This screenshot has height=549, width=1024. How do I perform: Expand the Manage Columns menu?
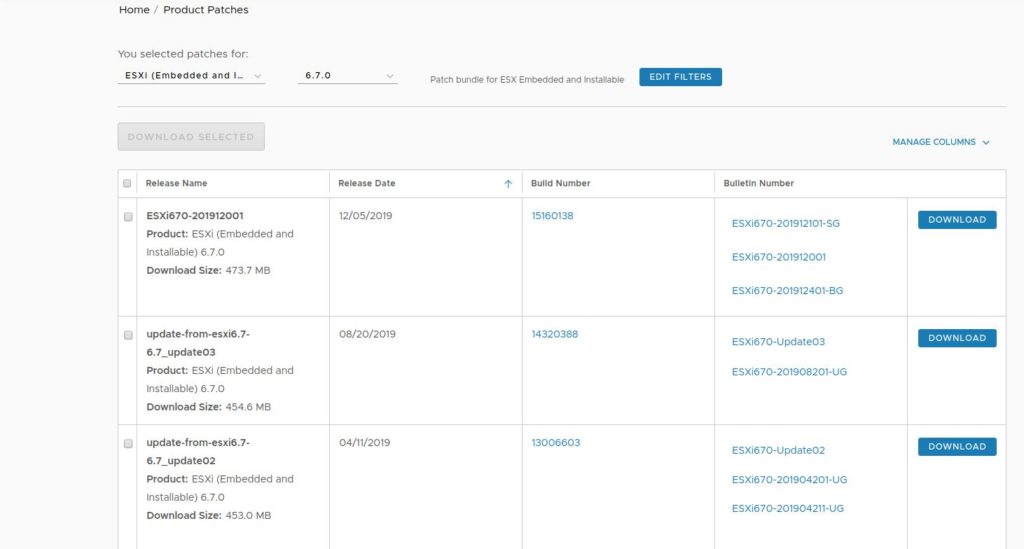pos(941,142)
